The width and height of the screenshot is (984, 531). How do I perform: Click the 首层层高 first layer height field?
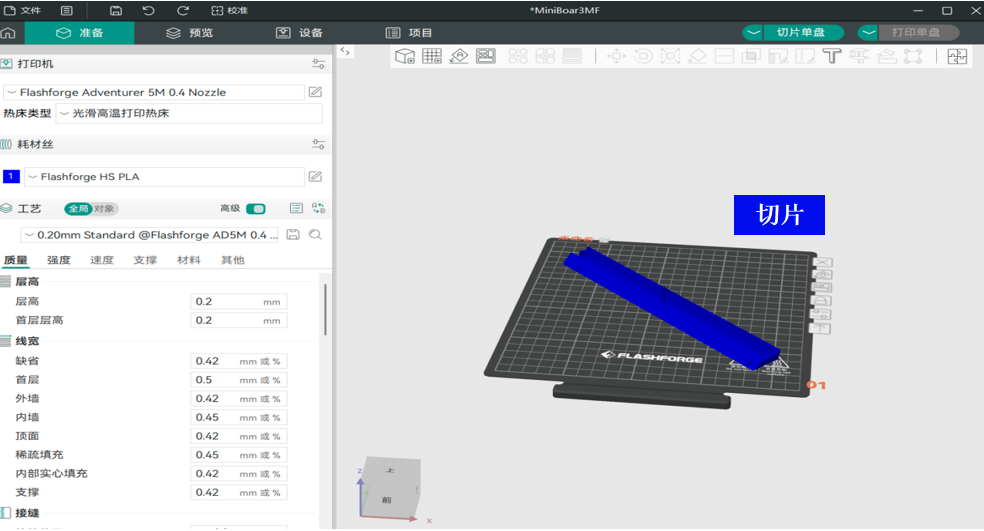click(x=238, y=321)
